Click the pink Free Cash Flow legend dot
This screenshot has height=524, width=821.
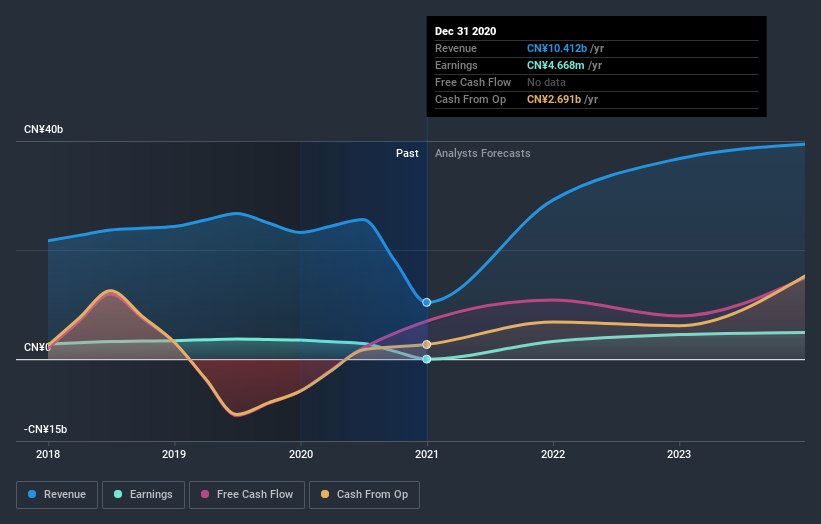(205, 494)
